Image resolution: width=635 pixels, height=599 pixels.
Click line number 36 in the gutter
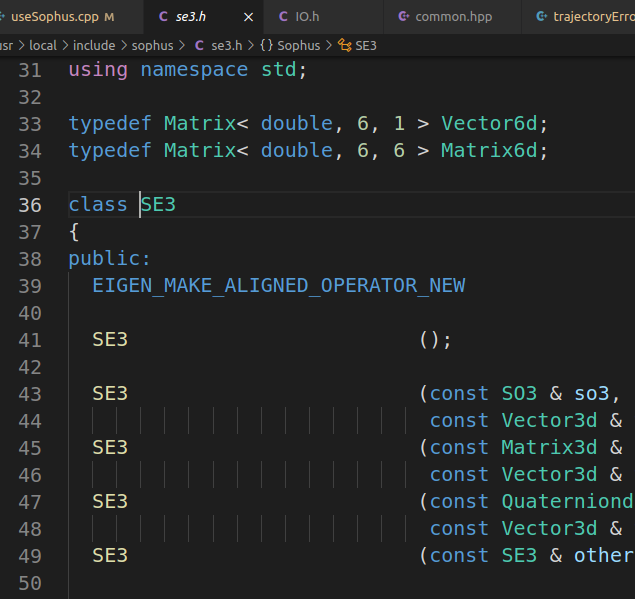(30, 205)
